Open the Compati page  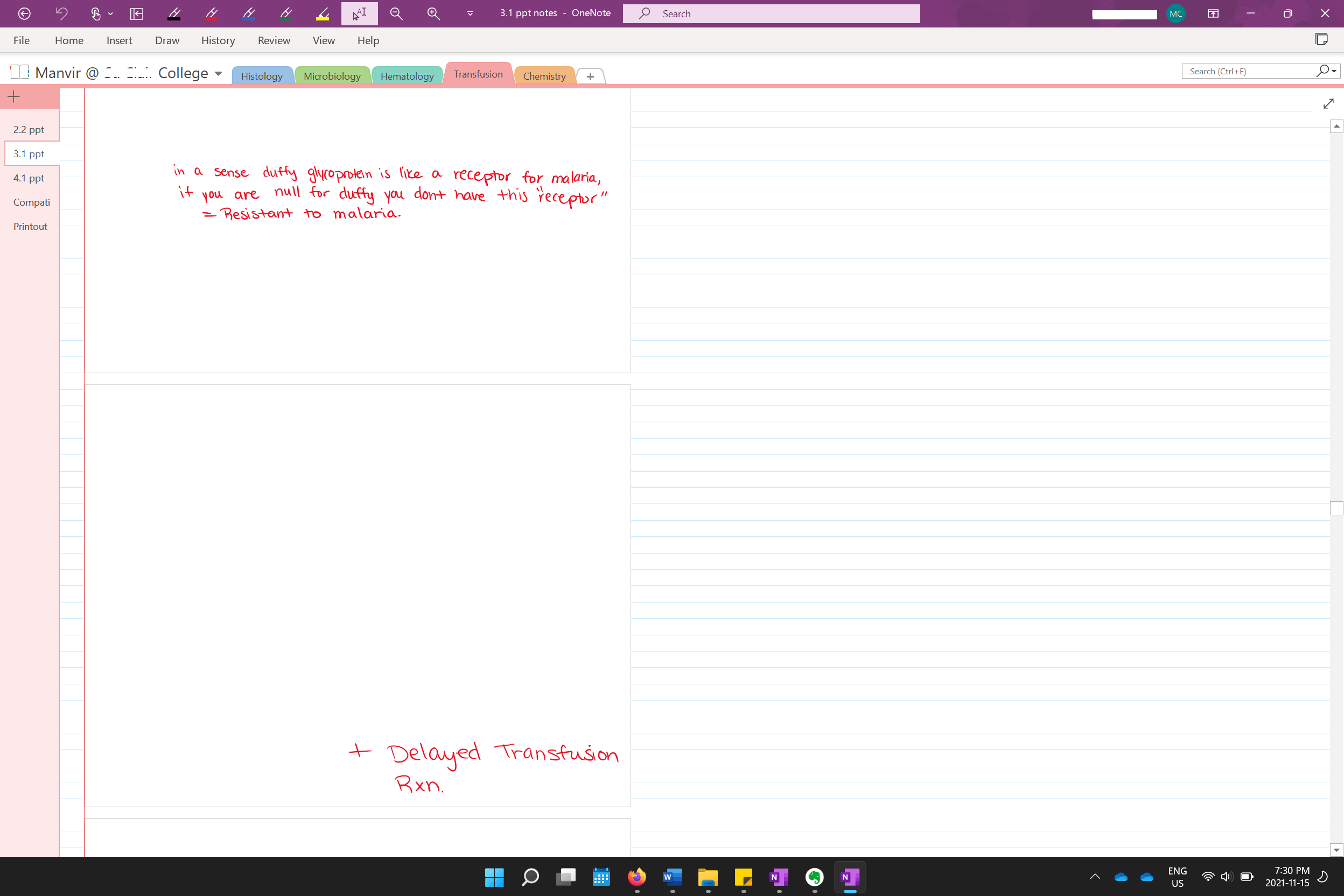tap(31, 202)
